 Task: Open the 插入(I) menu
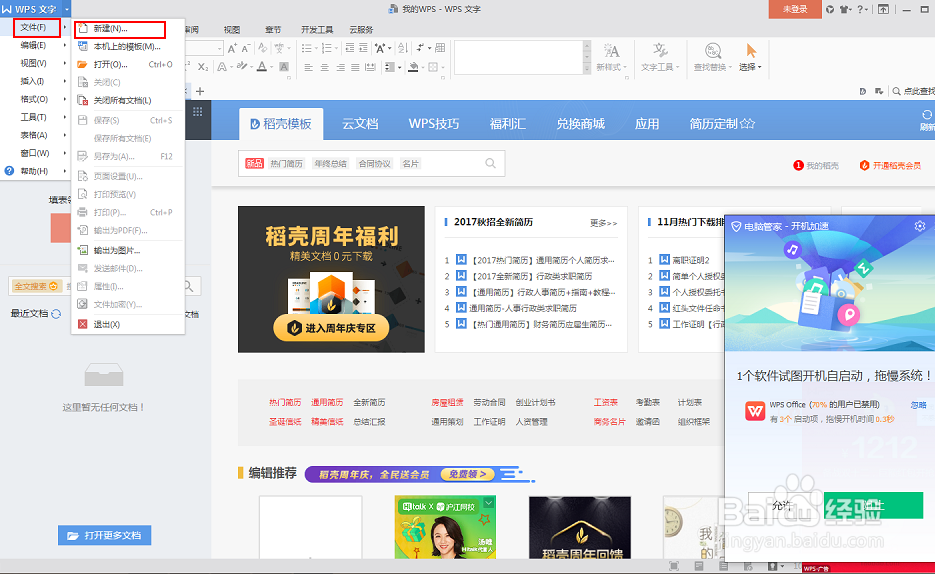pyautogui.click(x=32, y=81)
